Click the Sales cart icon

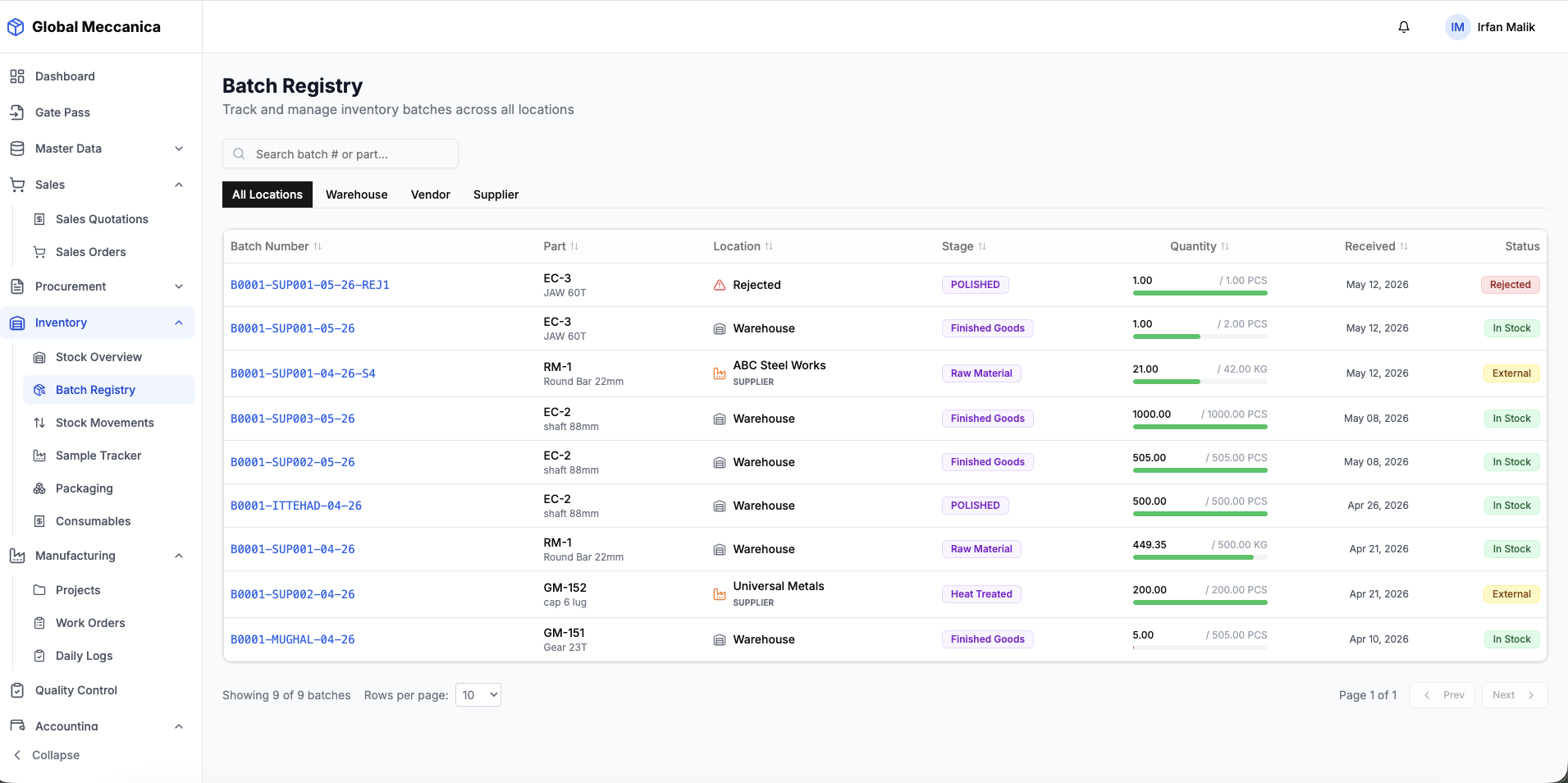coord(17,185)
